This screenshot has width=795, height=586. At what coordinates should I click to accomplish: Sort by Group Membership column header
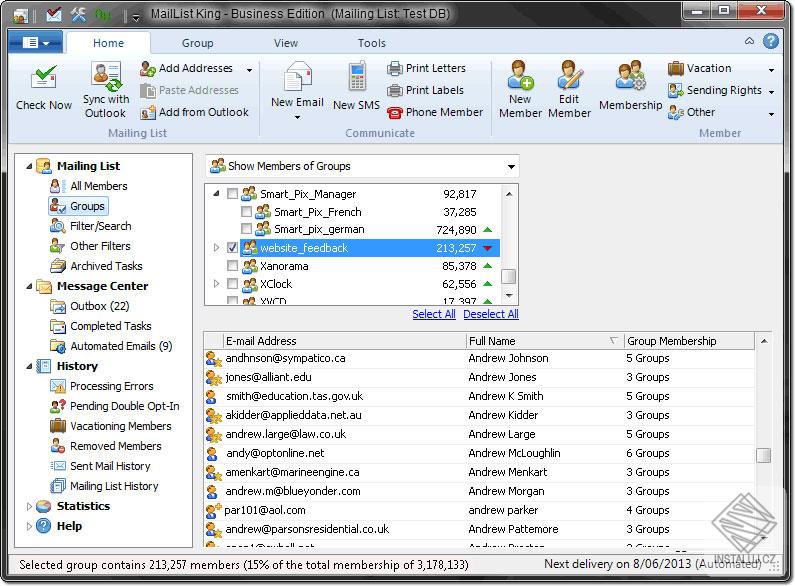pyautogui.click(x=689, y=341)
